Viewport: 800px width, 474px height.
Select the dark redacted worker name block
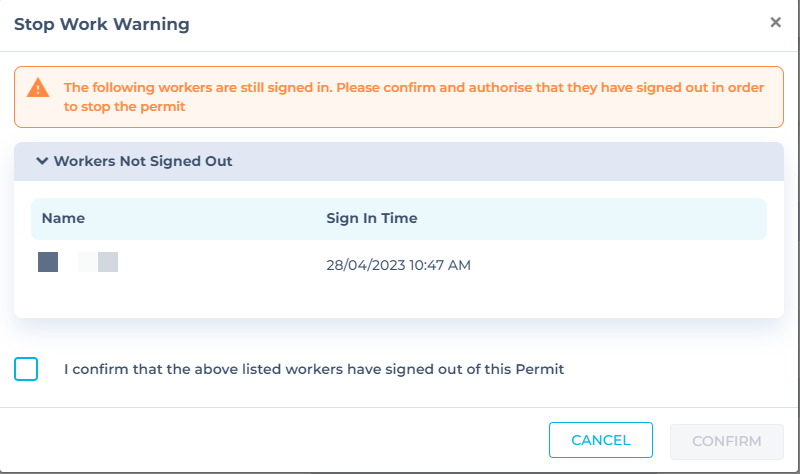pos(48,263)
